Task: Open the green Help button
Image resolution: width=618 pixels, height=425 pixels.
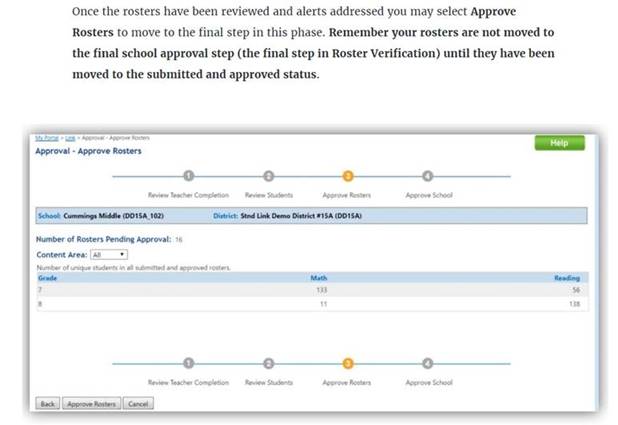Action: pyautogui.click(x=559, y=143)
